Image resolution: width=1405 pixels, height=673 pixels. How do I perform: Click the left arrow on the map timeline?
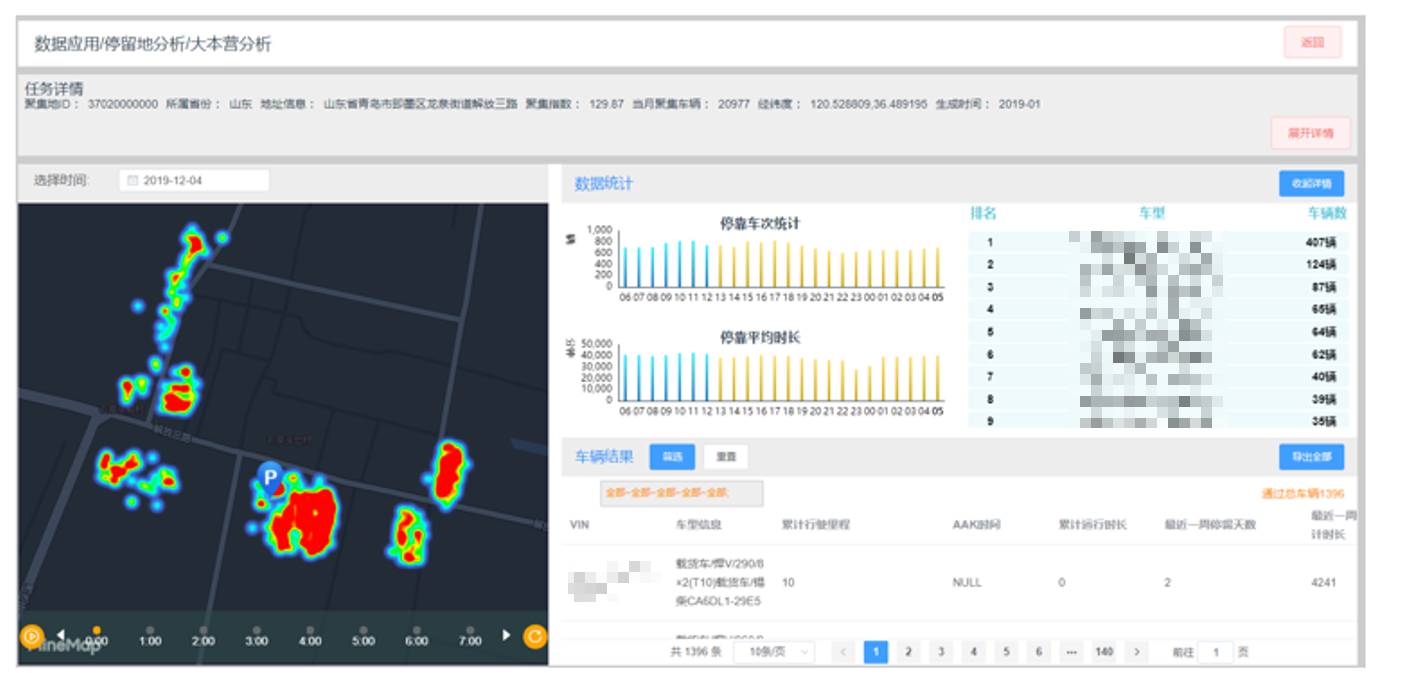(x=60, y=635)
